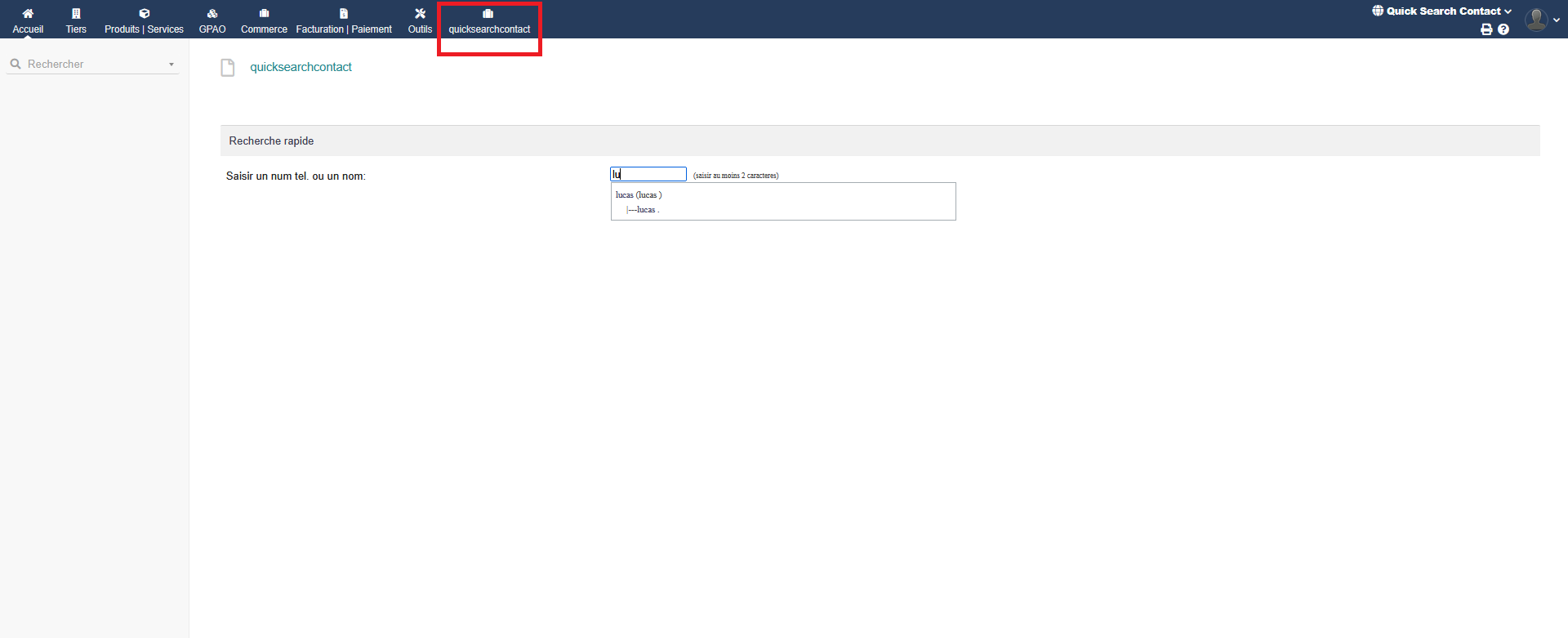Screen dimensions: 1568x638
Task: Select the GPAO module icon
Action: pos(212,14)
